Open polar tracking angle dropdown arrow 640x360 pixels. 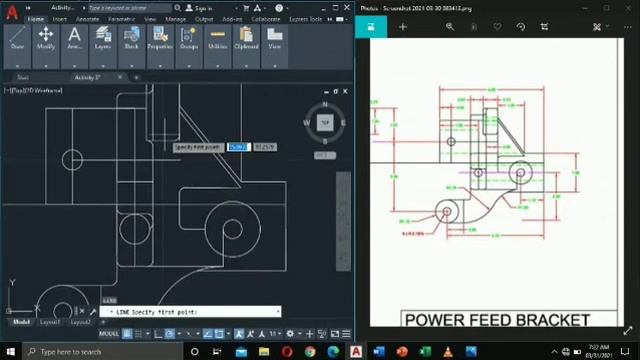tap(179, 334)
